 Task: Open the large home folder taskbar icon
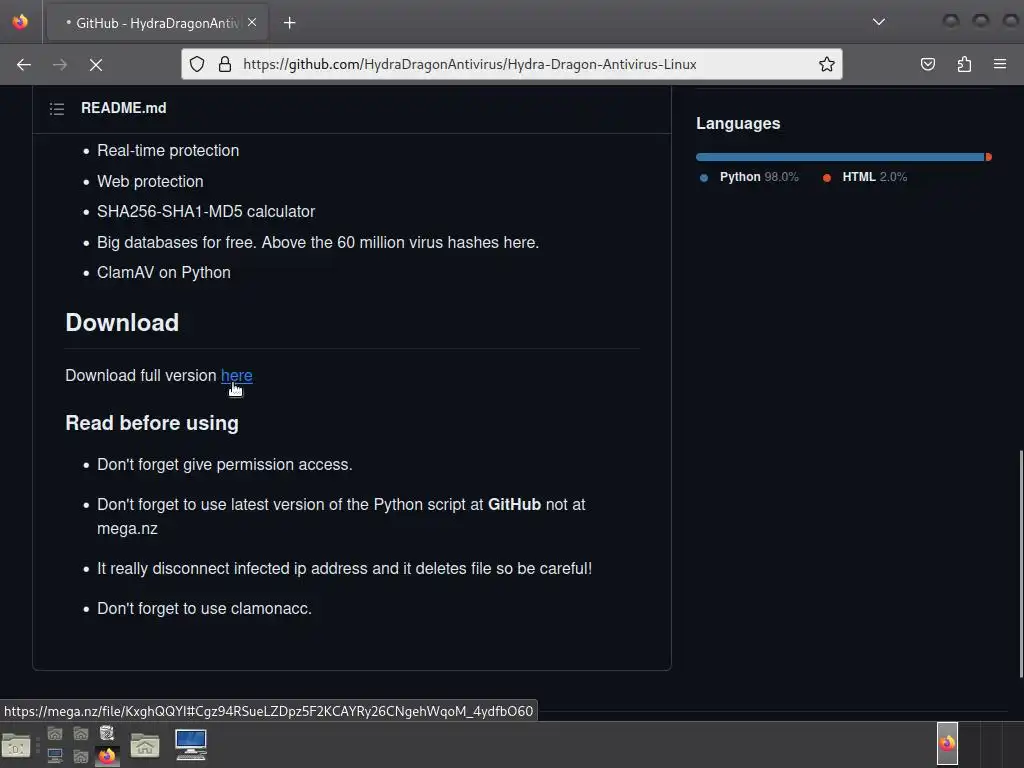145,744
